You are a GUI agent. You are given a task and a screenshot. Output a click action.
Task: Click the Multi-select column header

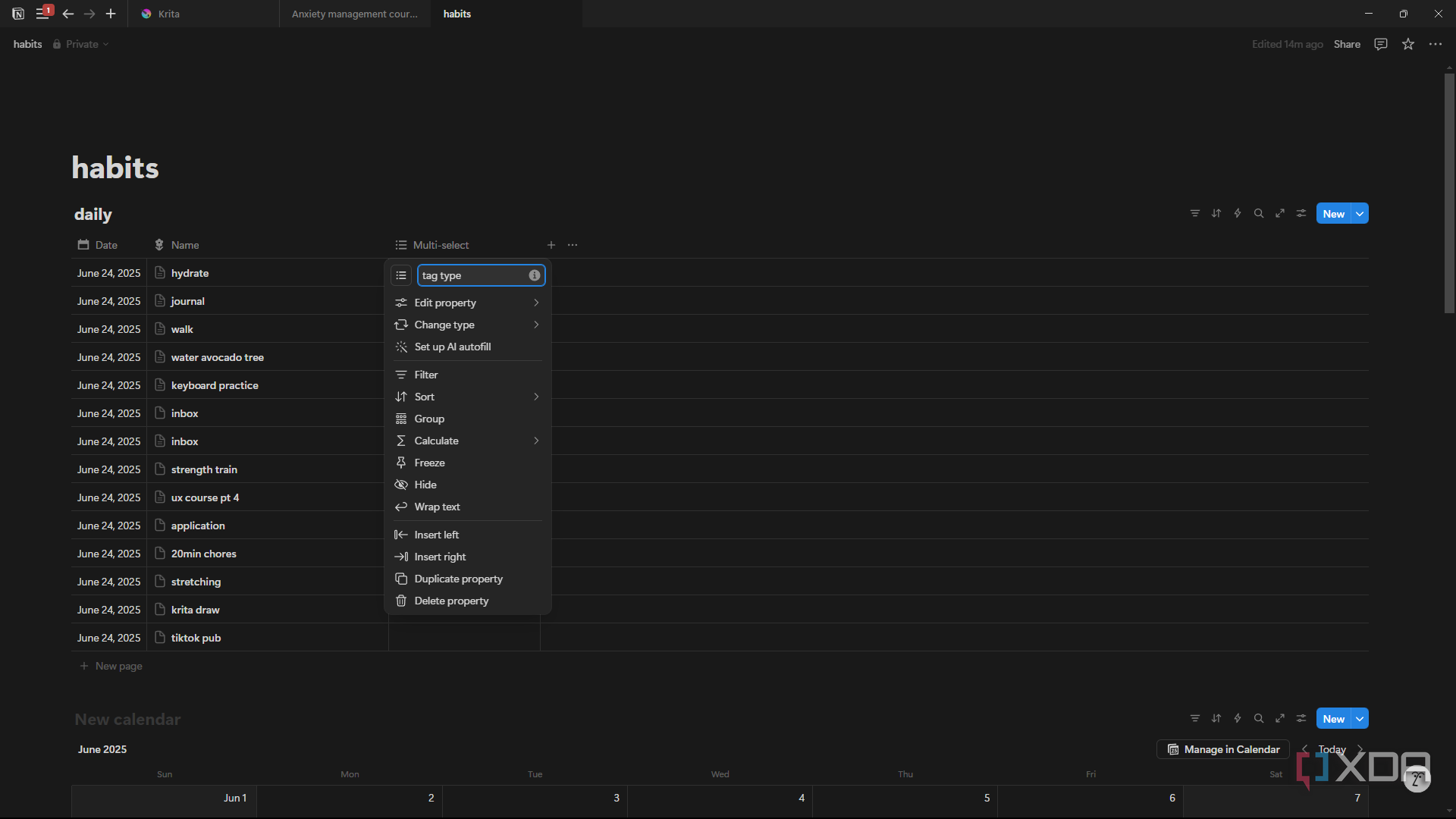[x=464, y=245]
